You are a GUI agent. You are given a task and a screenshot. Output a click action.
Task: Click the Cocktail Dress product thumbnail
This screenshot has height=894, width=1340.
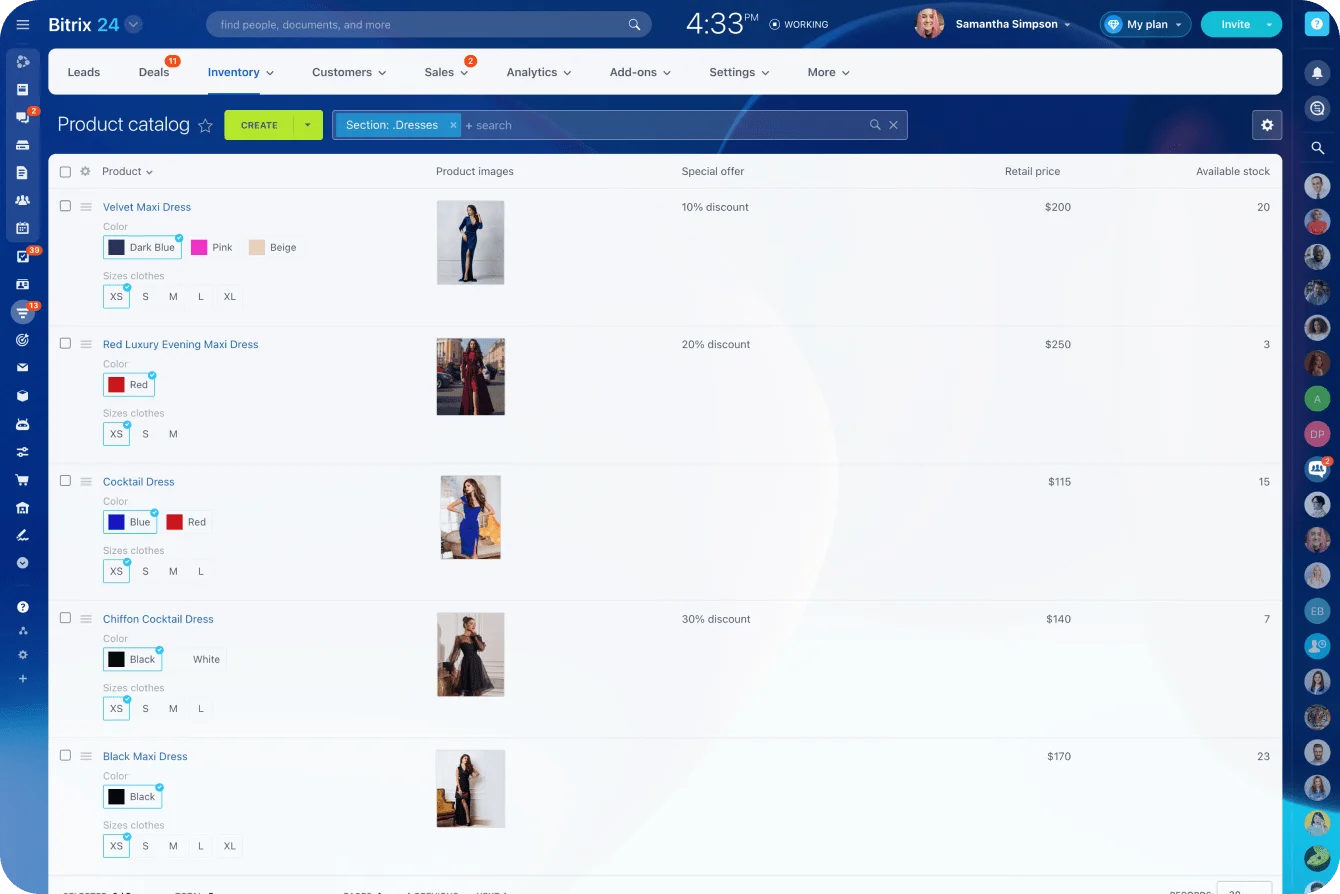pos(470,517)
